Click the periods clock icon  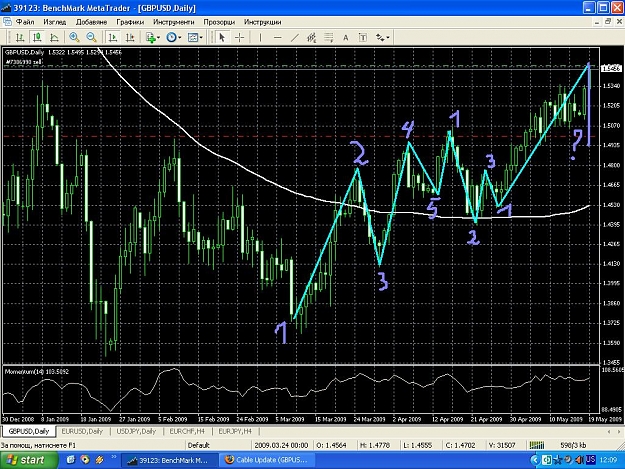(171, 38)
